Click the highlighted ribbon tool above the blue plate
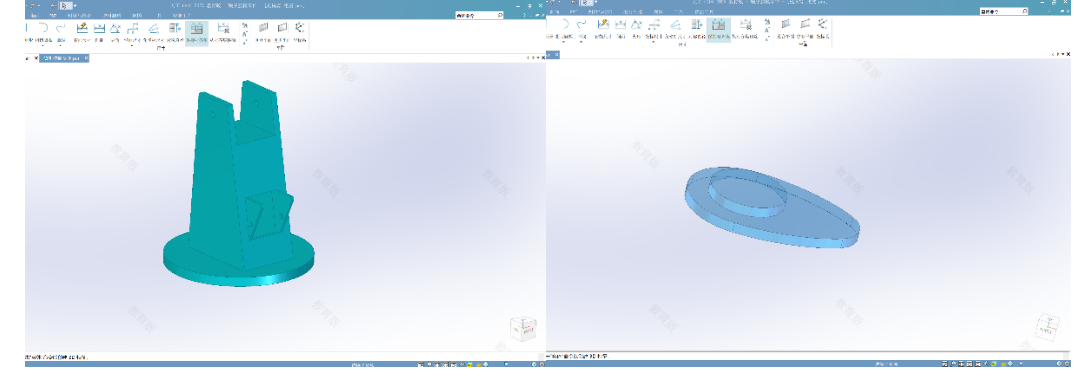Viewport: 1074px width, 377px height. tap(719, 29)
